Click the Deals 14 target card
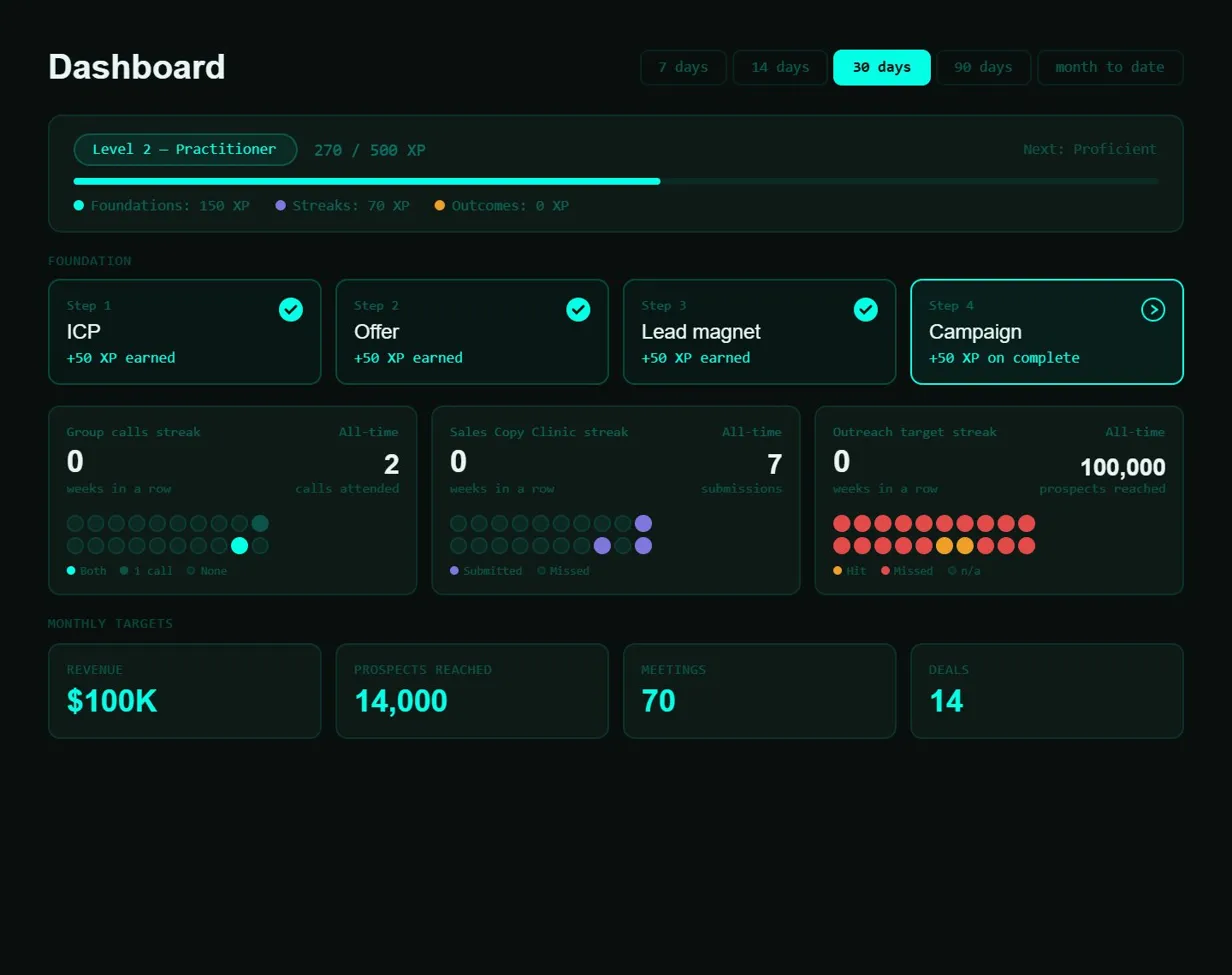 (1047, 691)
